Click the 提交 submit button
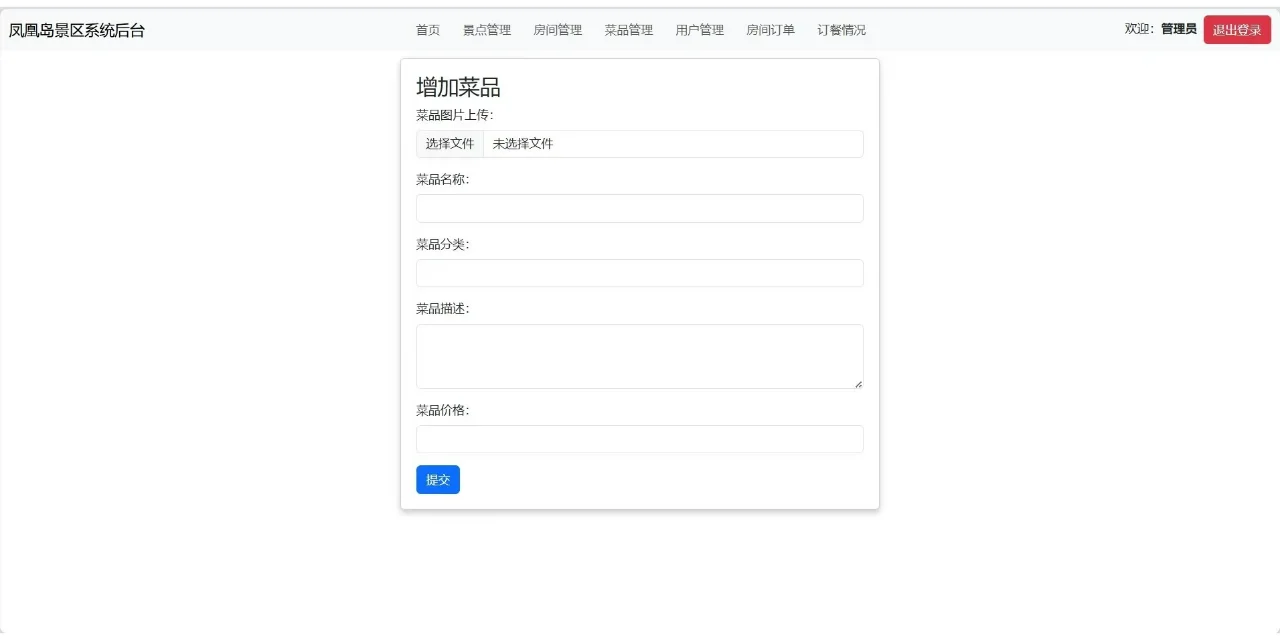1280x640 pixels. (x=438, y=479)
